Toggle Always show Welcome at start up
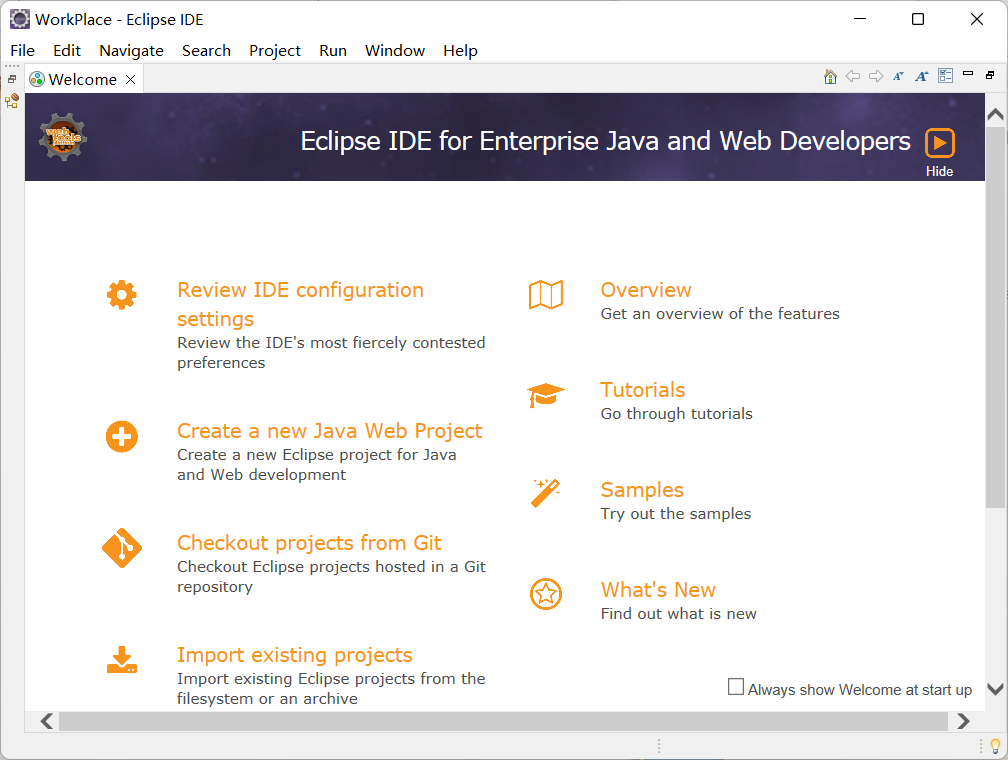Screen dimensions: 1008x760 [735, 687]
